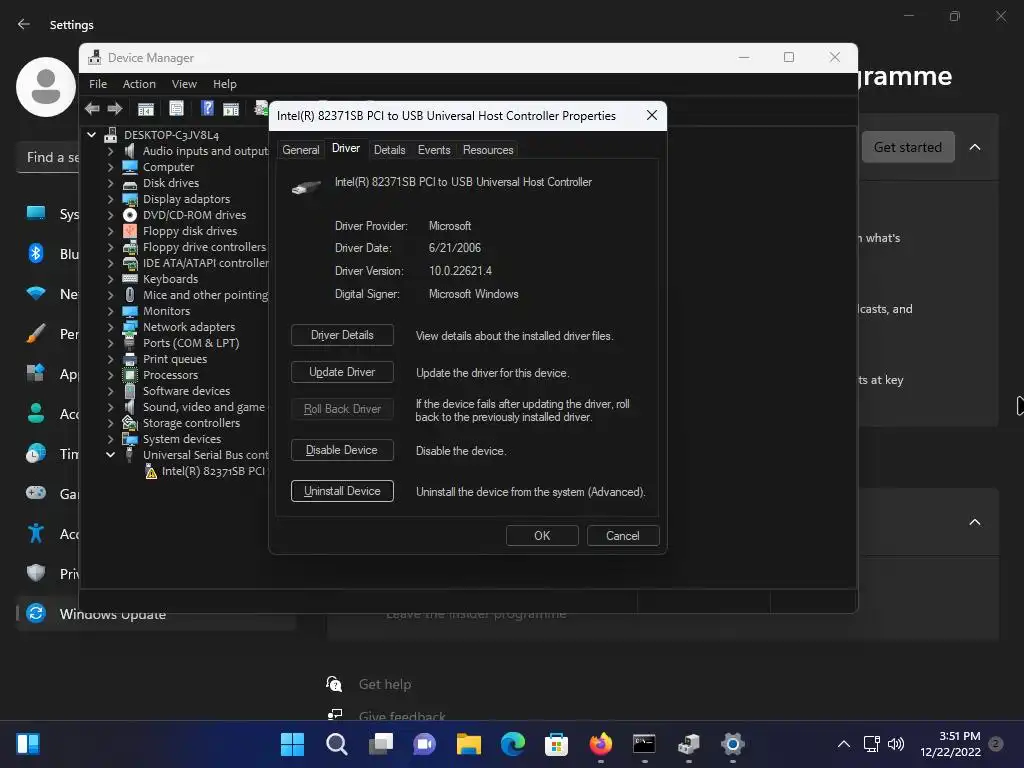Viewport: 1024px width, 768px height.
Task: Expand the Disk drives node
Action: 110,183
